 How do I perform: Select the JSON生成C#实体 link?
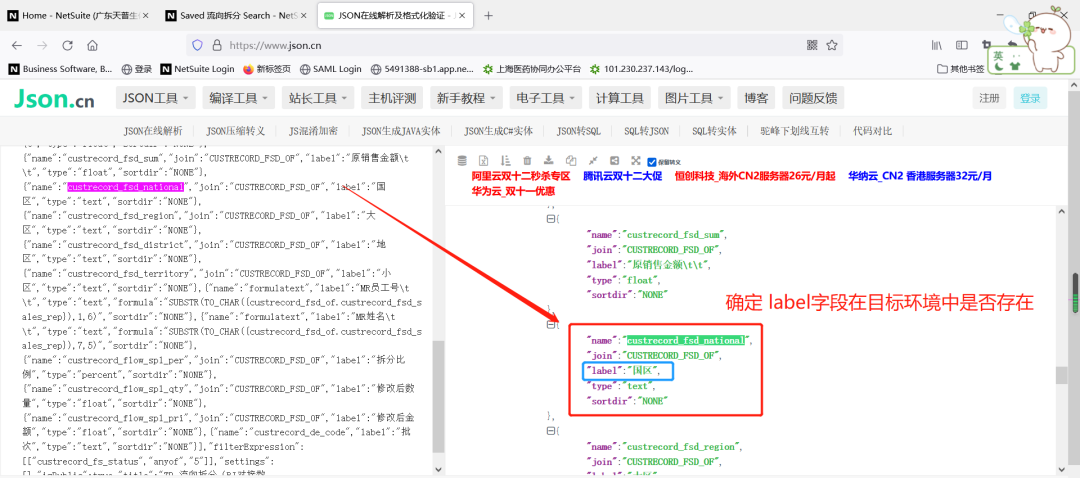coord(498,131)
